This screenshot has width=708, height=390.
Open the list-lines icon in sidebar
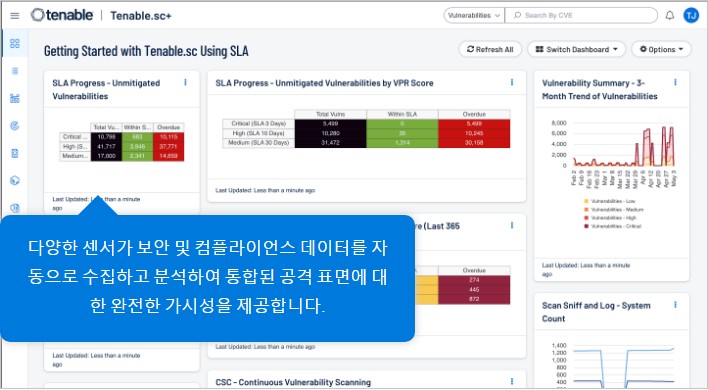[15, 71]
